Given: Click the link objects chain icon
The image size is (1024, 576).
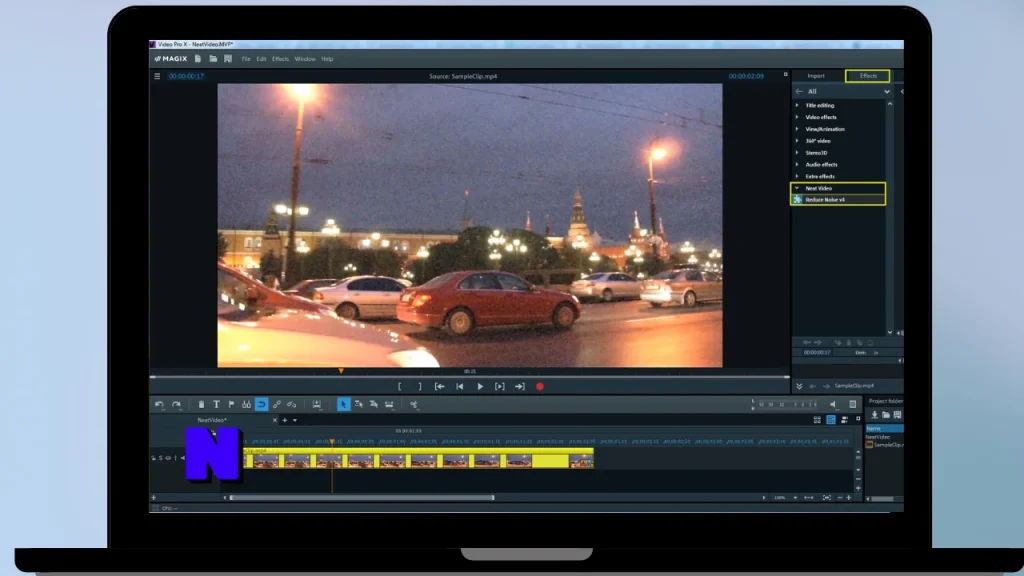Looking at the screenshot, I should tap(277, 405).
